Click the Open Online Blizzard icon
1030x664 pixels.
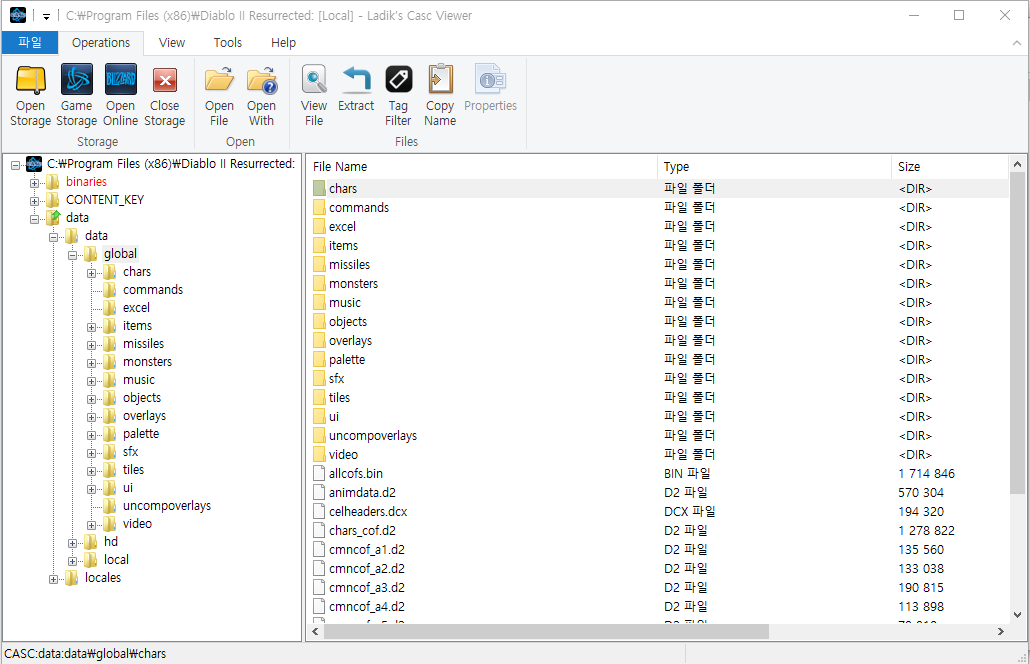pos(120,80)
